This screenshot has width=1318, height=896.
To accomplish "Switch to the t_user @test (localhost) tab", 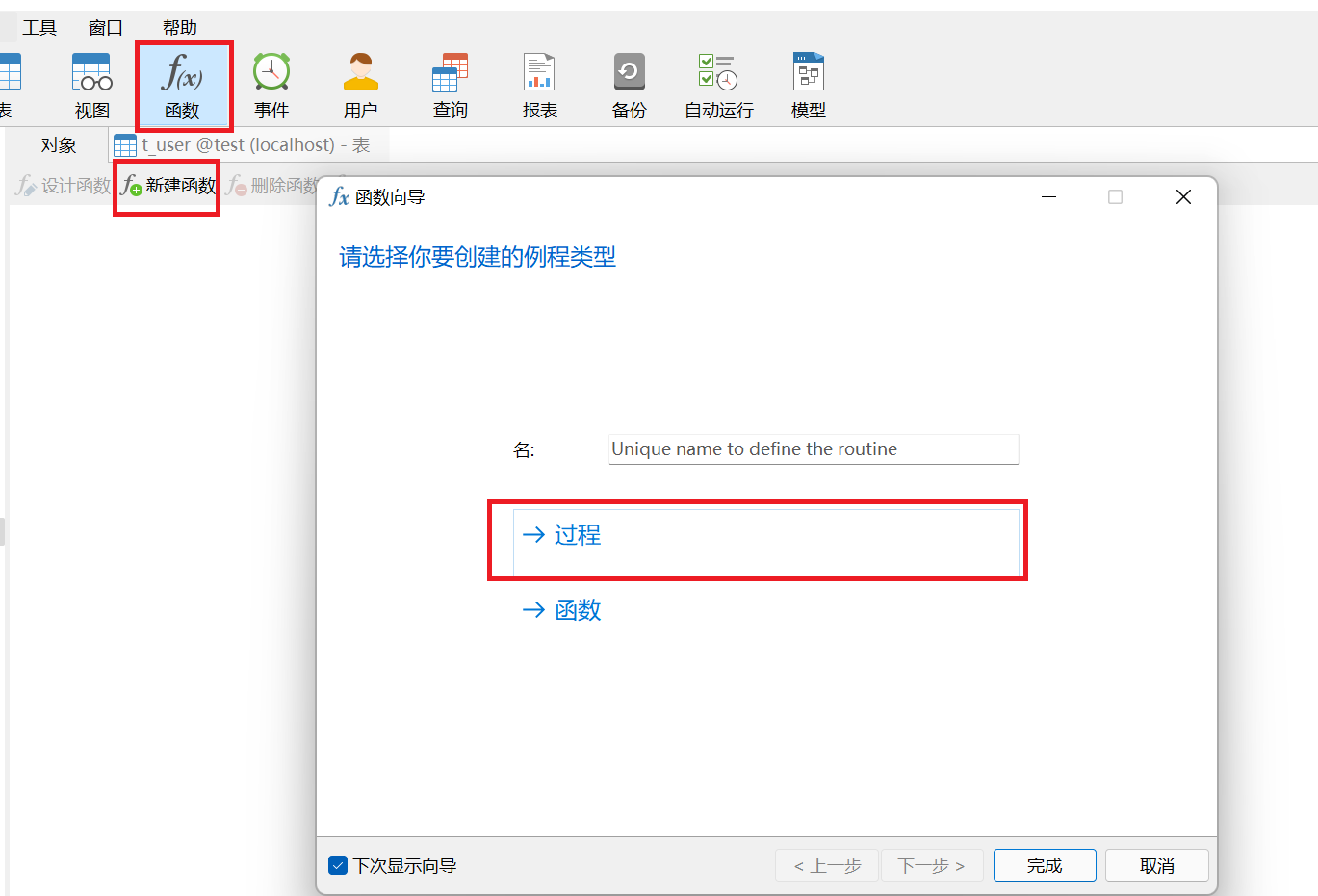I will click(x=249, y=145).
